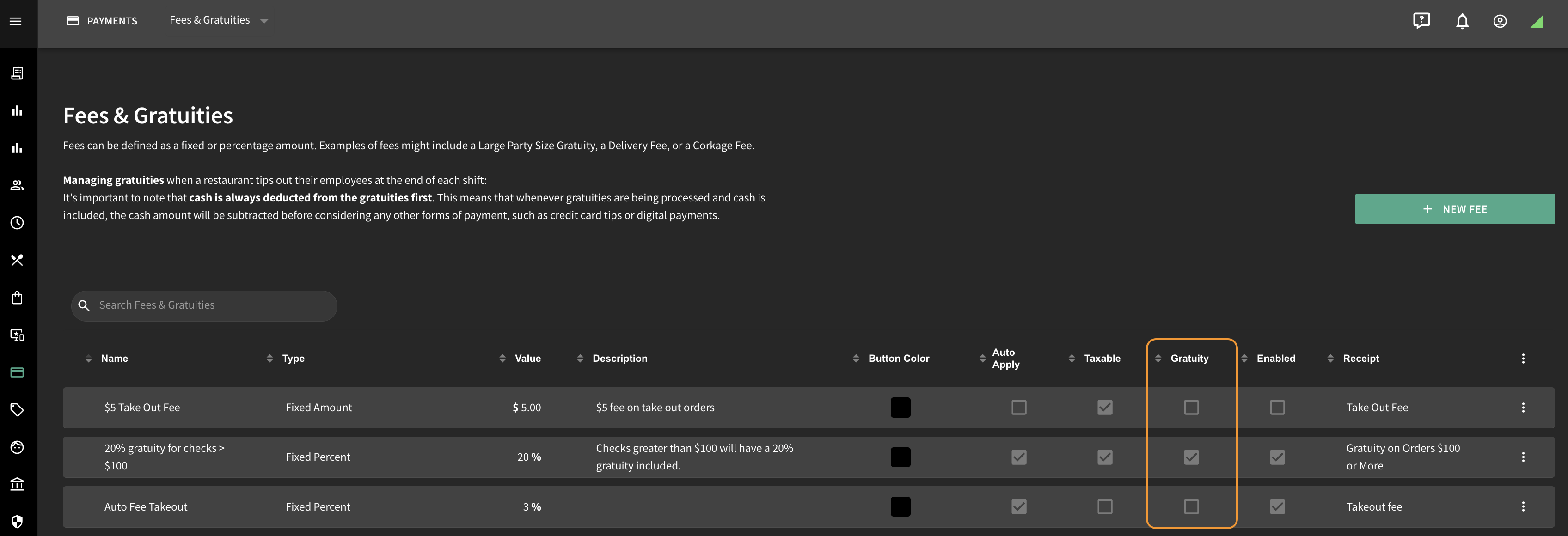Open options menu for $5 Take Out Fee row
1568x536 pixels.
click(1523, 407)
